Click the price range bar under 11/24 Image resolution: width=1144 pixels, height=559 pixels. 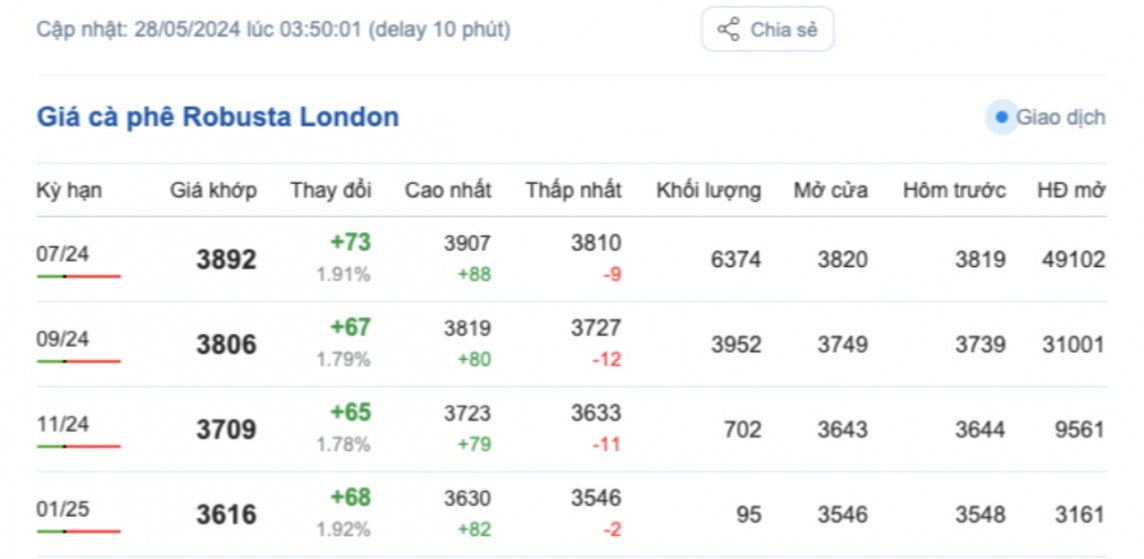79,445
